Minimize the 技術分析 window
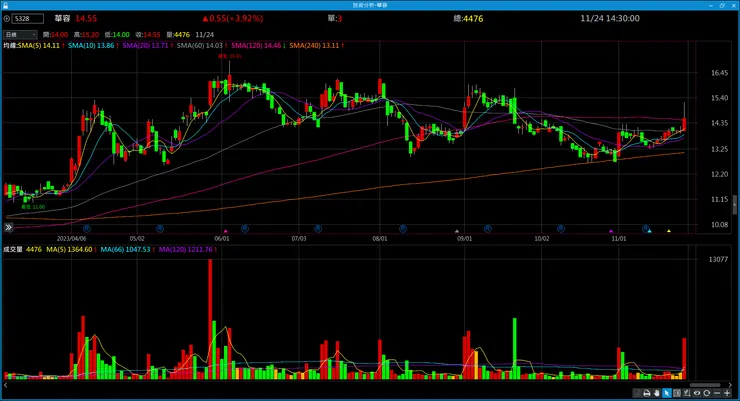Viewport: 740px width, 401px height. point(711,5)
